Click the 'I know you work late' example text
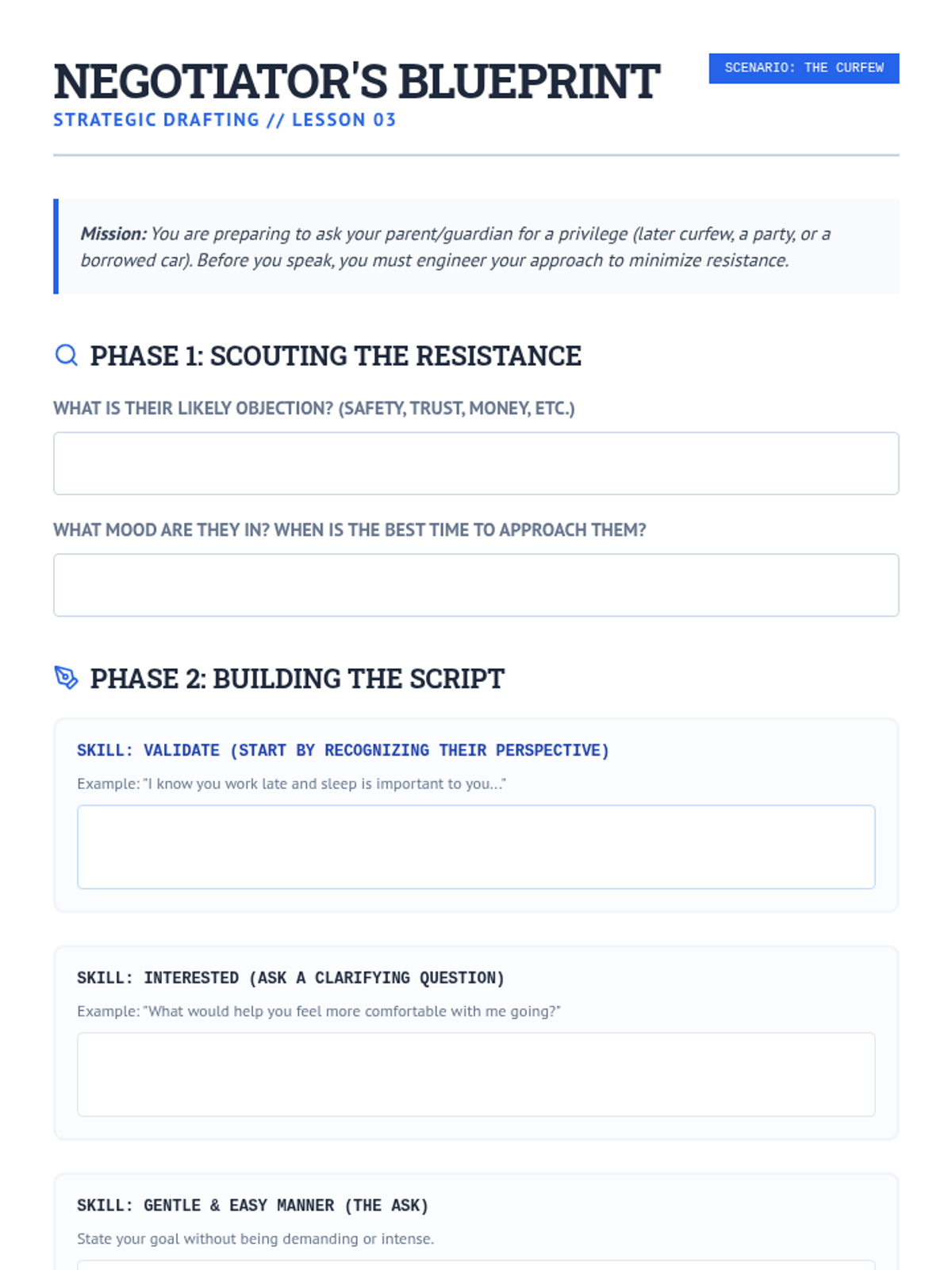952x1270 pixels. 291,784
